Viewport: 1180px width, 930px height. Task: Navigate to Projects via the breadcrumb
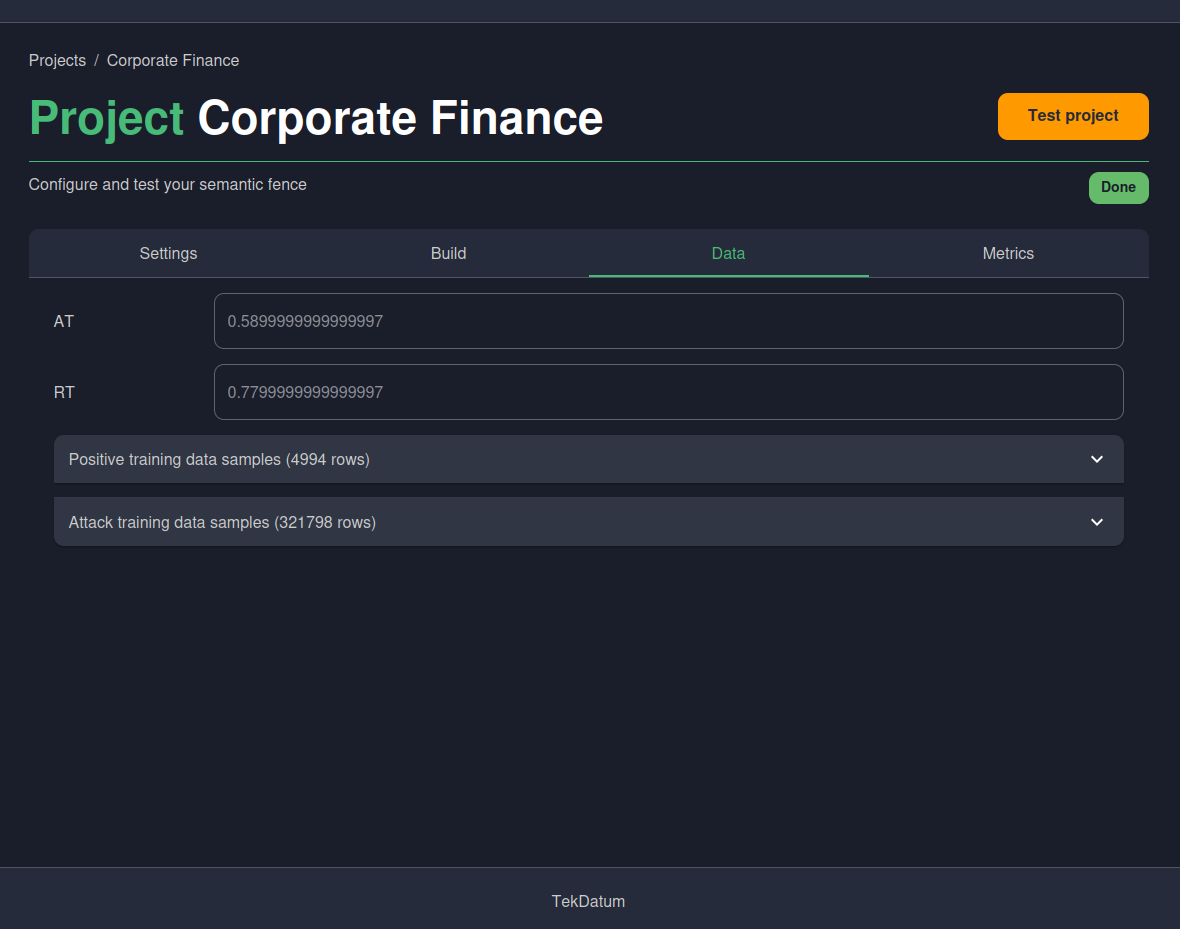pos(57,60)
